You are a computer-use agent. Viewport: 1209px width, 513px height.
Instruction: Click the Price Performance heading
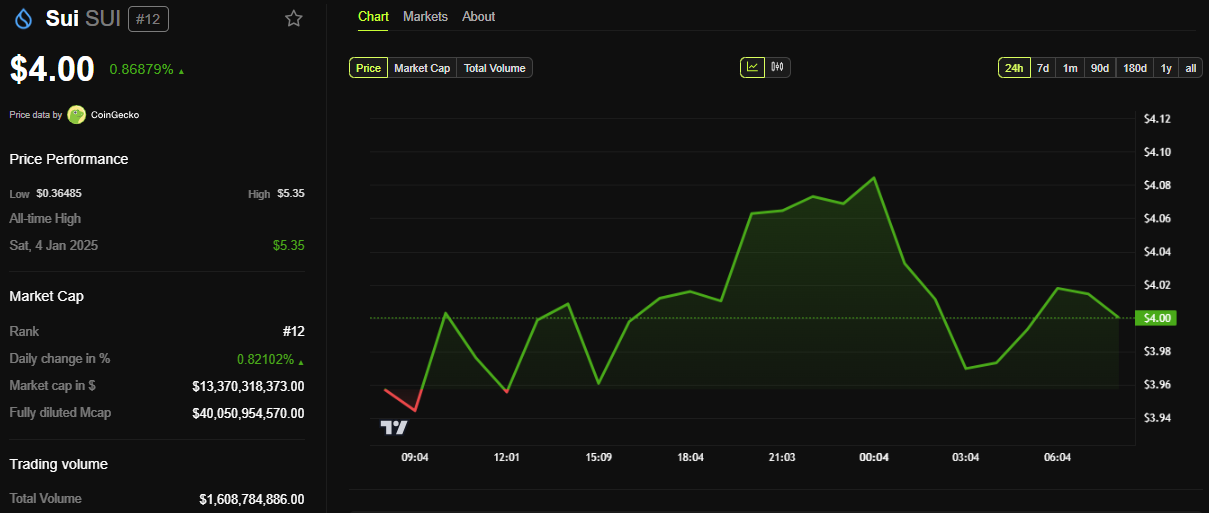pyautogui.click(x=69, y=159)
